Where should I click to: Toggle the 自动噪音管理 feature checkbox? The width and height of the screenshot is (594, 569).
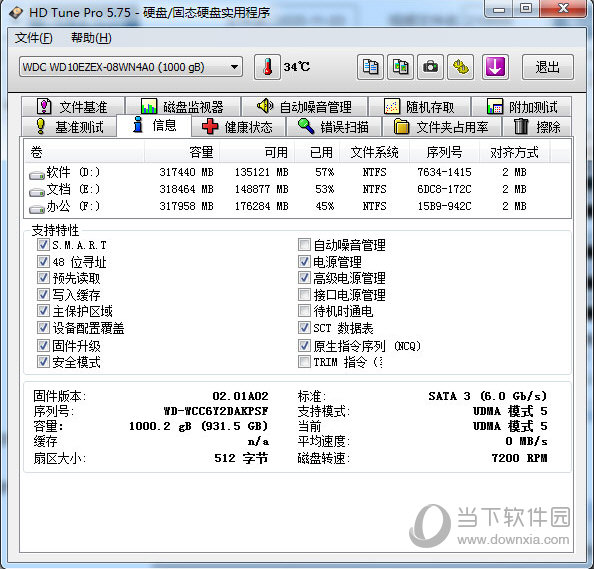pyautogui.click(x=304, y=244)
